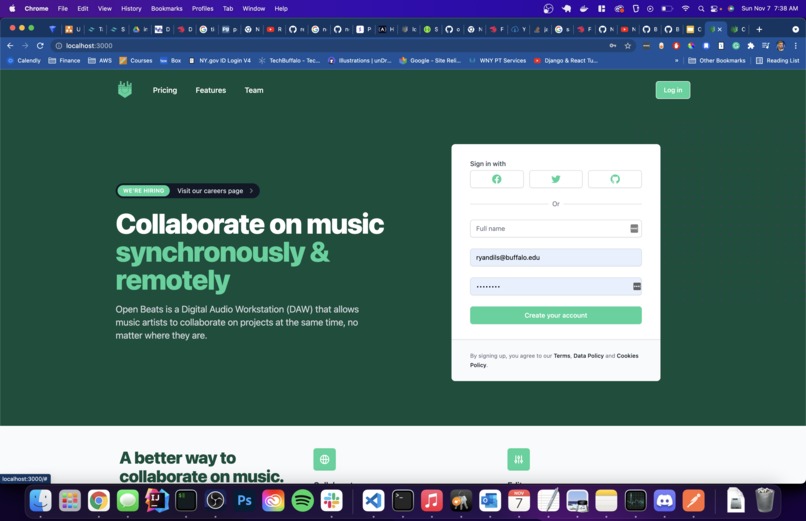Open the AWS bookmarks folder

point(100,61)
